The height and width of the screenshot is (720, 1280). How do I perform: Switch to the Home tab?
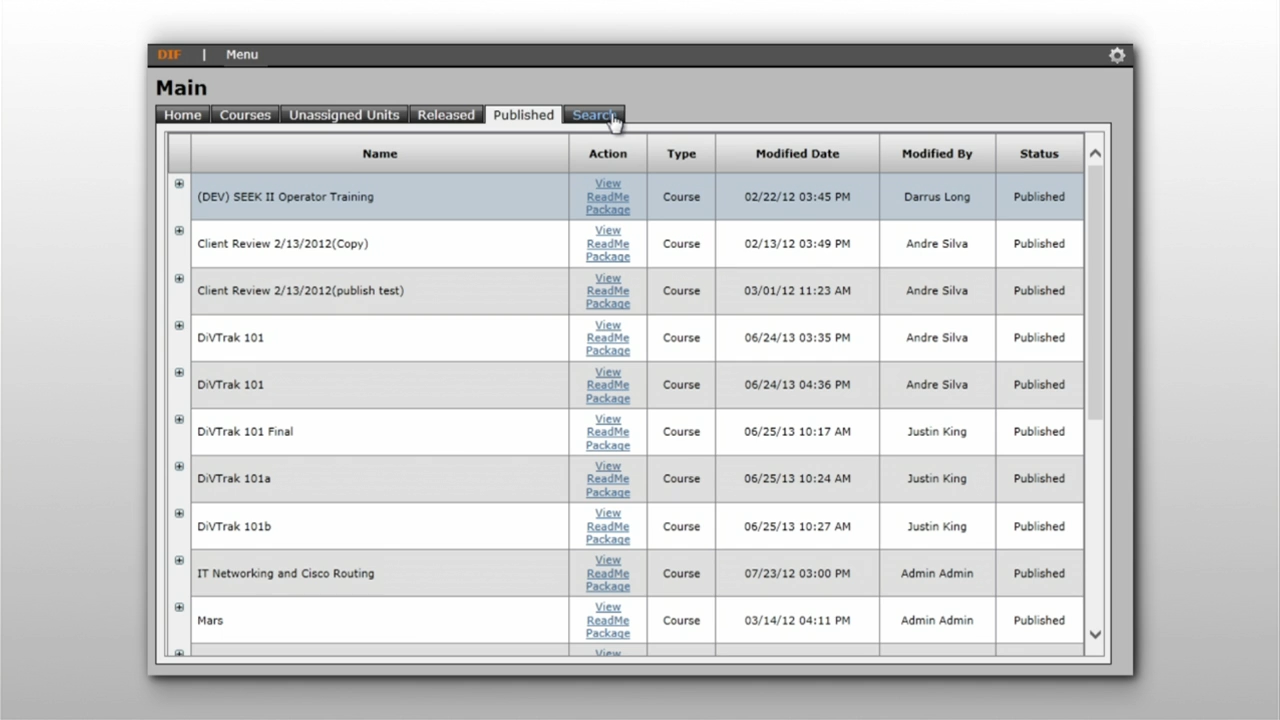coord(183,115)
